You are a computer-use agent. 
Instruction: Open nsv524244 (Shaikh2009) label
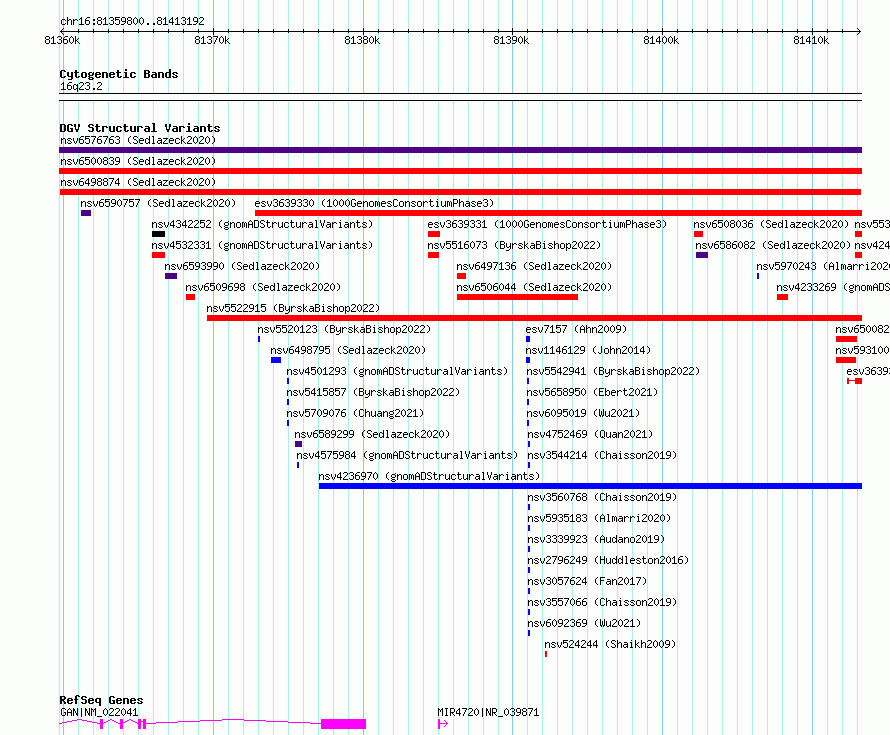coord(610,644)
